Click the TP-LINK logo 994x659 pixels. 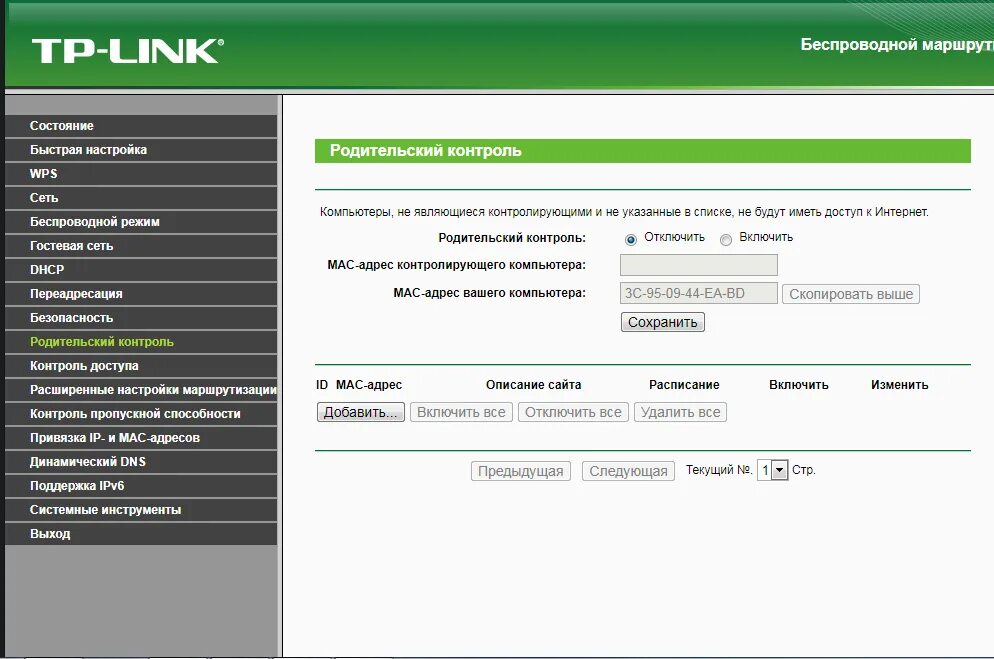click(127, 51)
